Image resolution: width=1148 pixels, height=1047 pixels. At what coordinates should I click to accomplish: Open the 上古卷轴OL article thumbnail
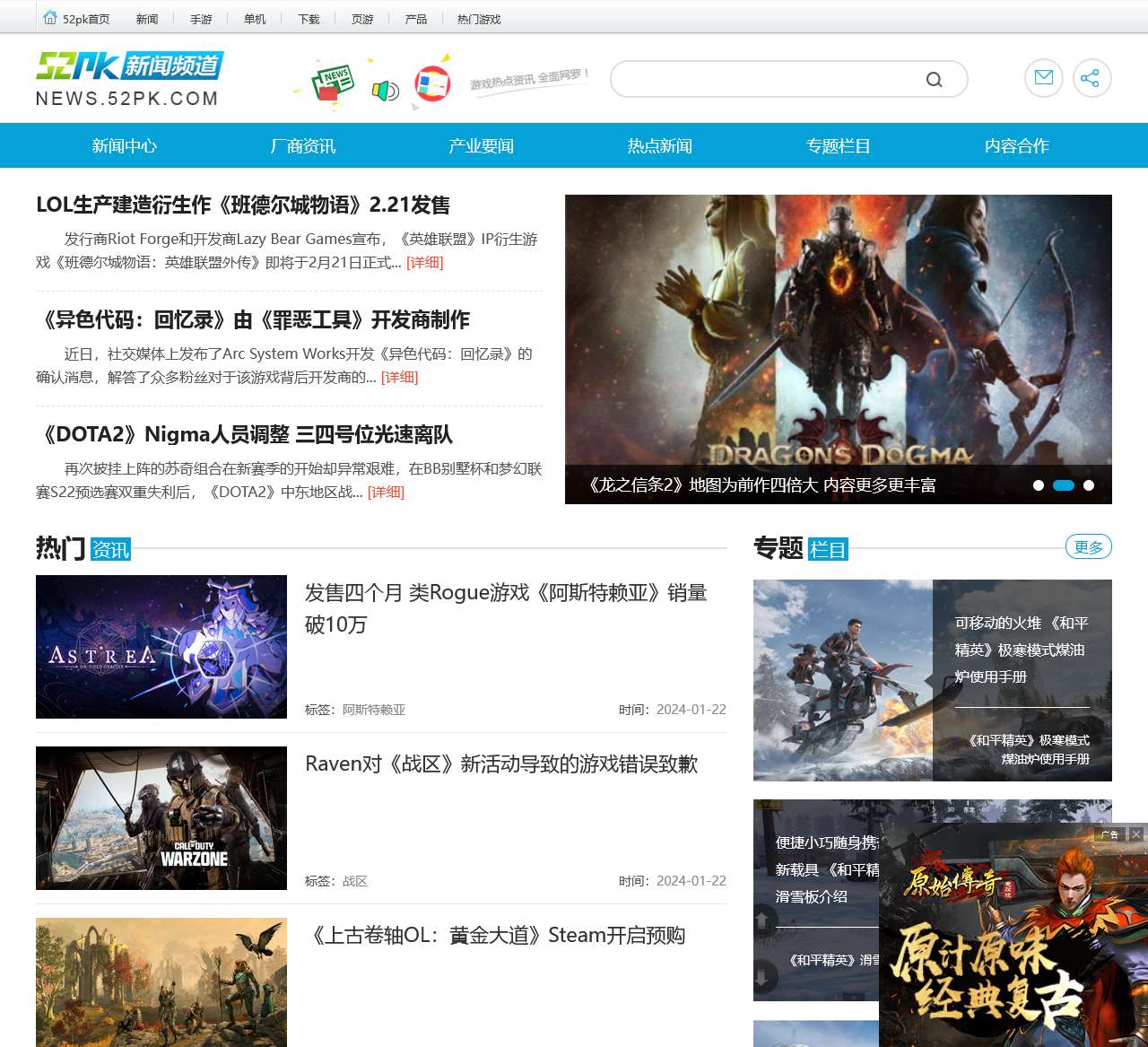click(161, 982)
